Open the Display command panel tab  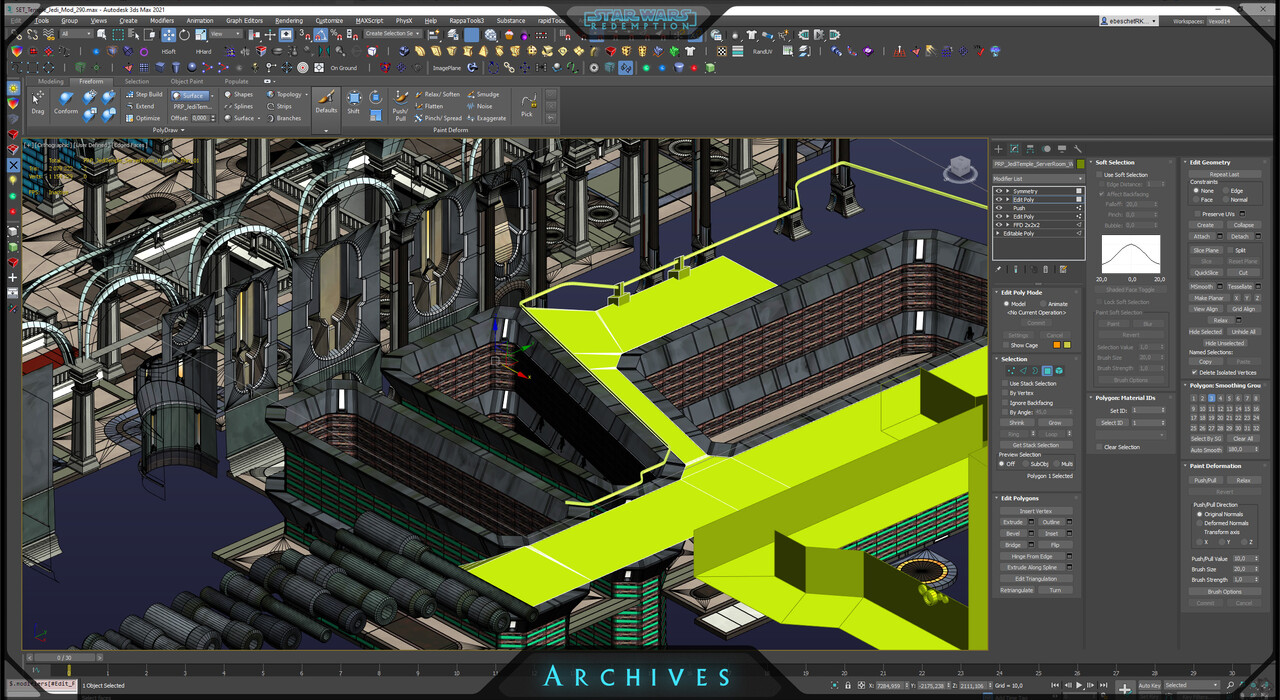[x=1062, y=148]
